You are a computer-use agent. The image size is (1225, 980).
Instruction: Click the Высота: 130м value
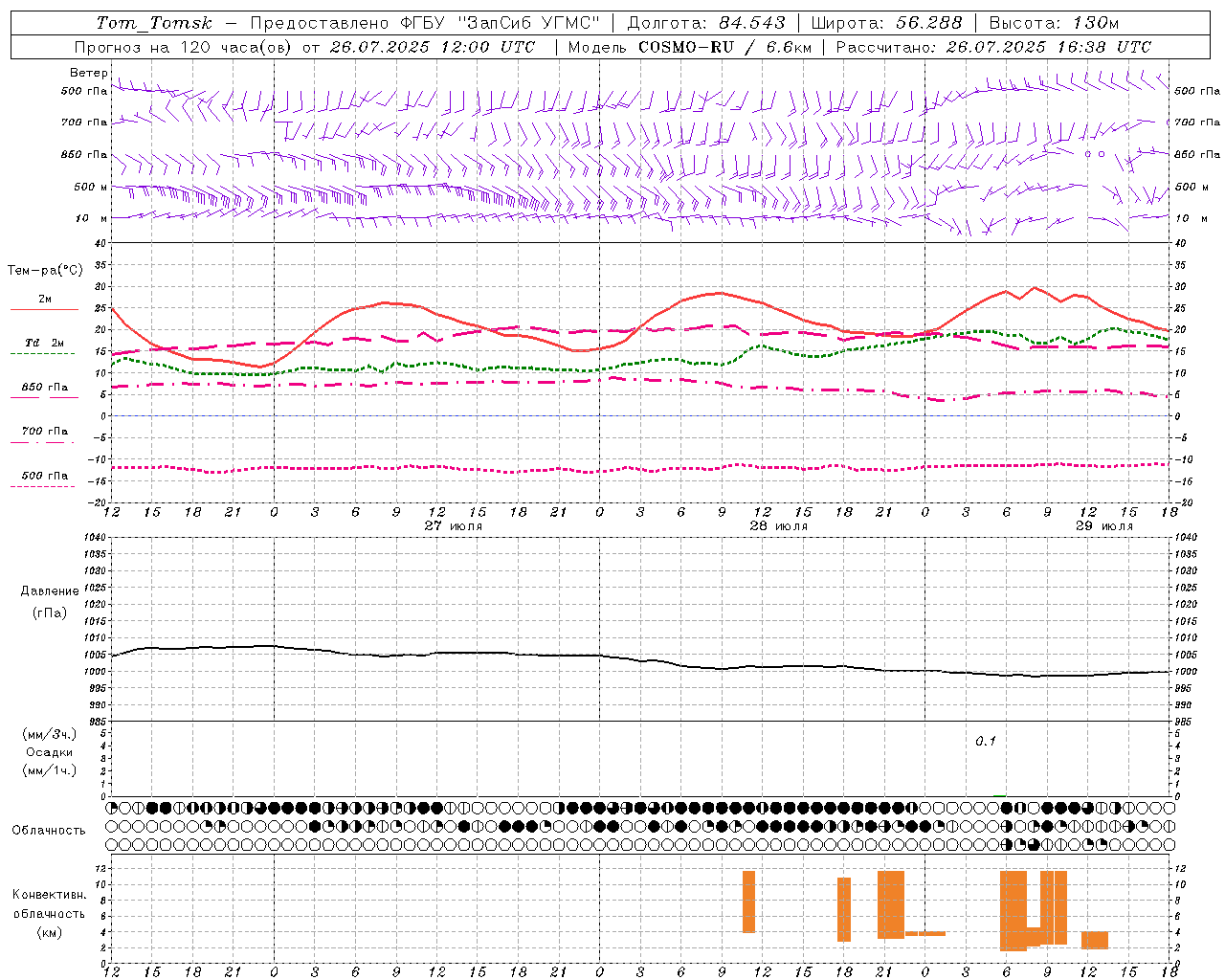point(1054,23)
